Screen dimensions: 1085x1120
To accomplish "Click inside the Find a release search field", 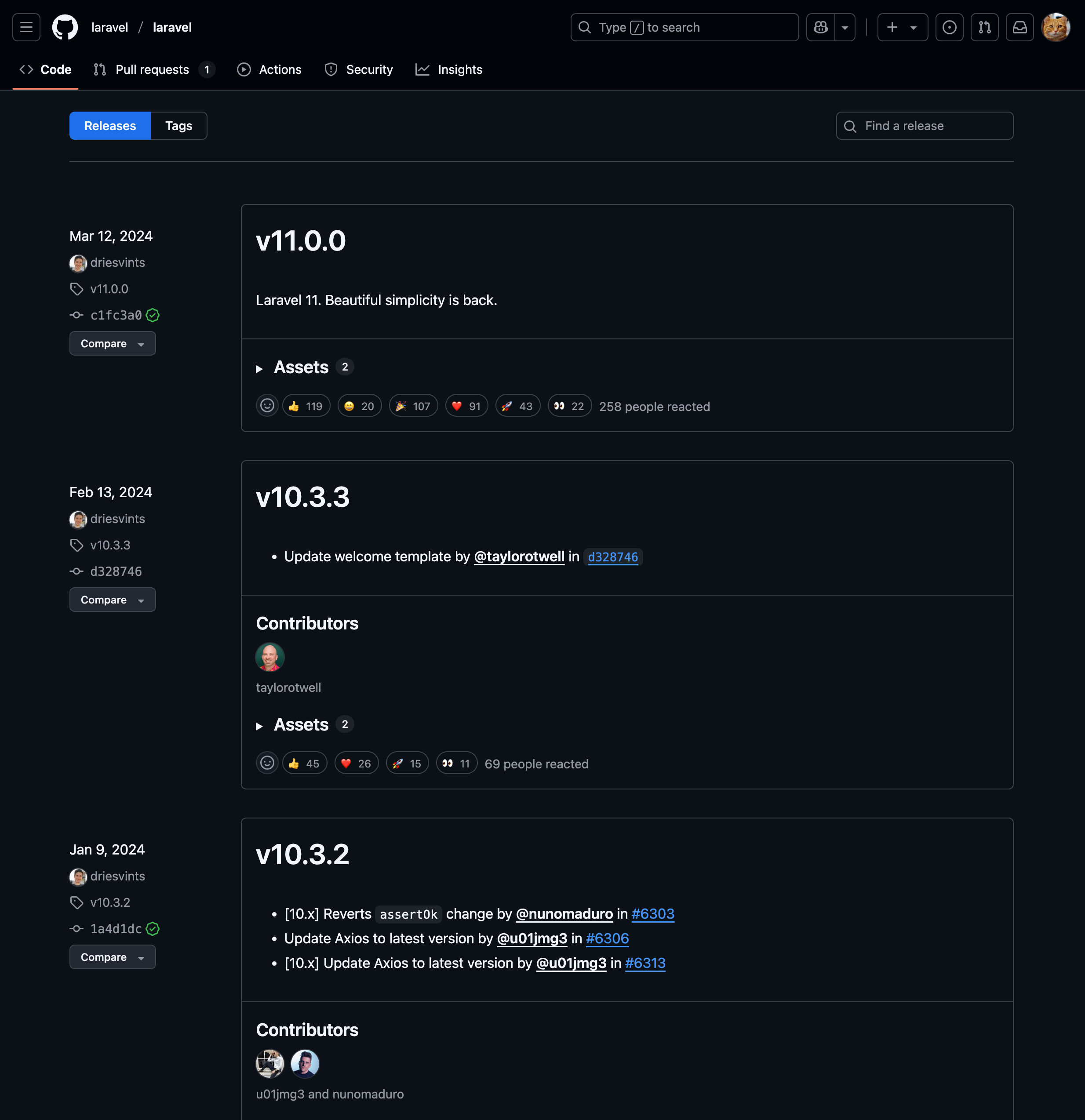I will (924, 126).
